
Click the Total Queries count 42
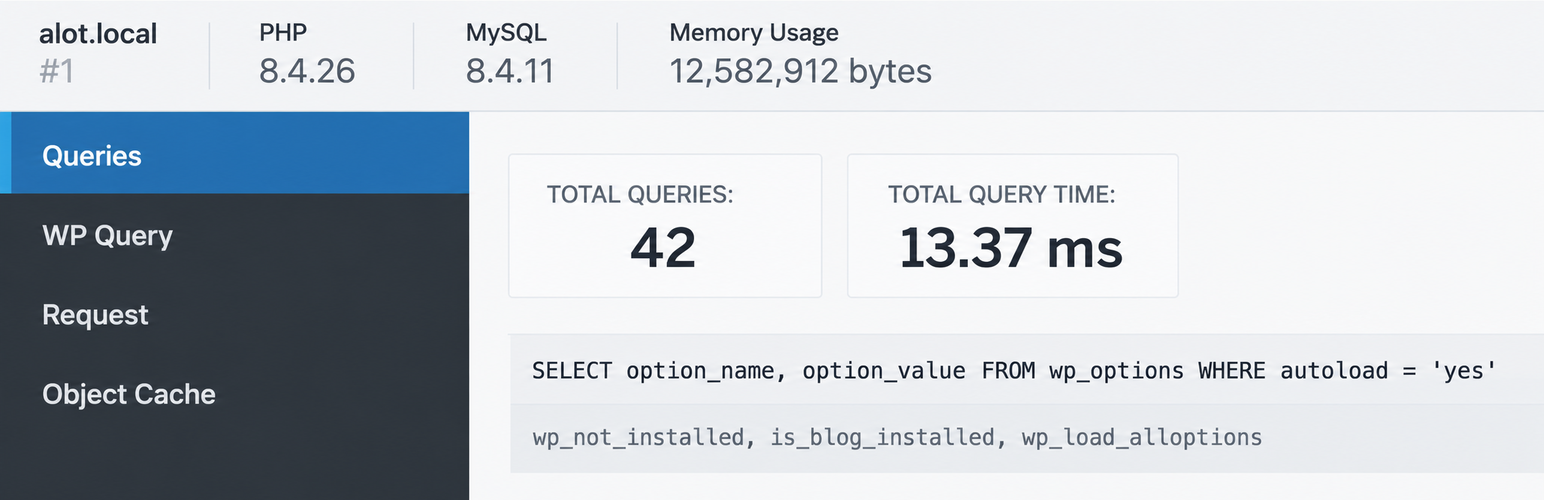663,247
